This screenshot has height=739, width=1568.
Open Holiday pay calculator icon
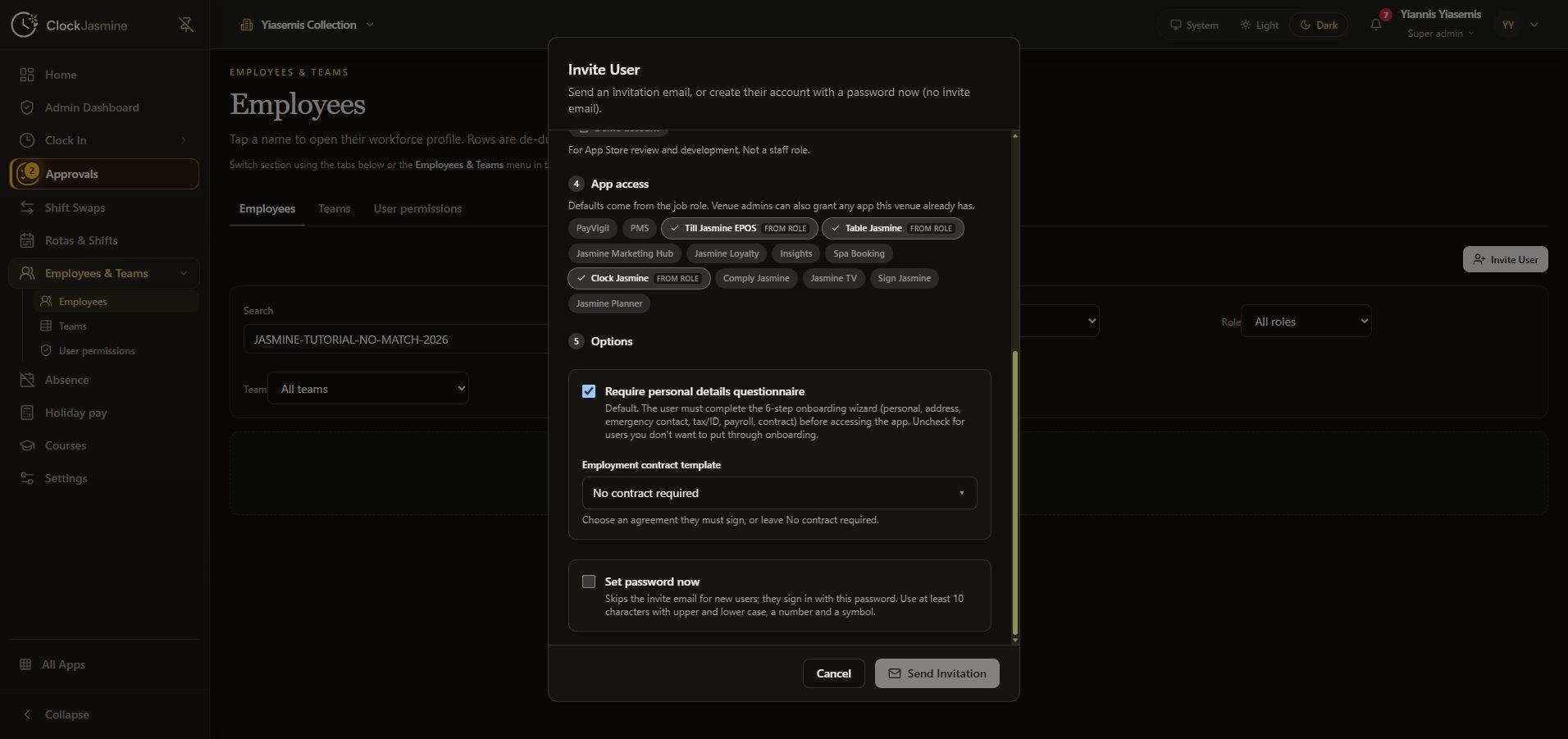[27, 413]
